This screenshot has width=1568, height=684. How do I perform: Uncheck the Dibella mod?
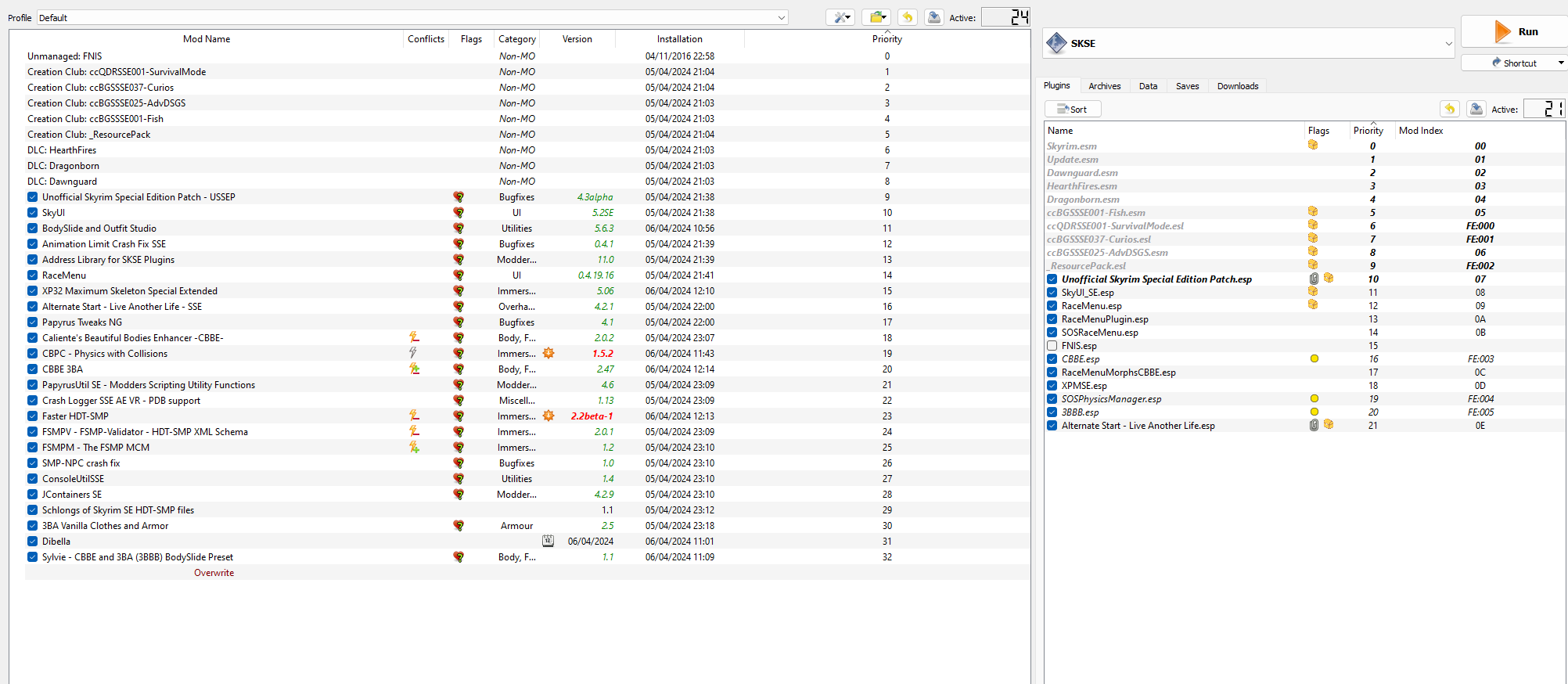pyautogui.click(x=32, y=542)
